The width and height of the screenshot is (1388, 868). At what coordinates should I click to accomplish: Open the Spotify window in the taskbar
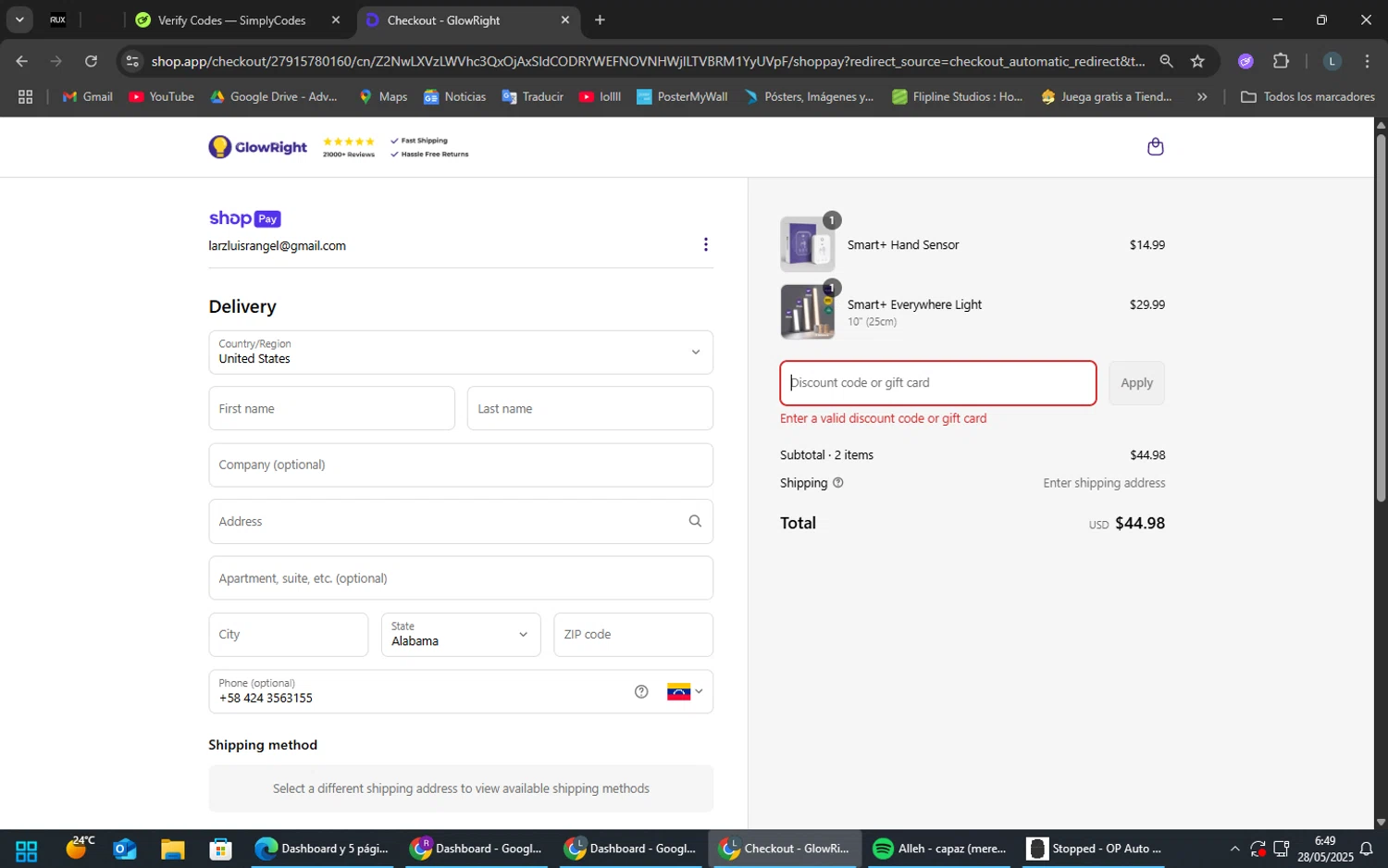tap(939, 849)
